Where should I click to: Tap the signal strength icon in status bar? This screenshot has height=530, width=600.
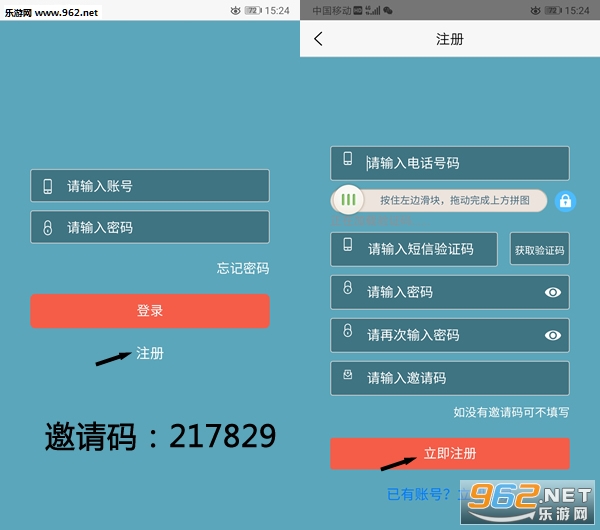coord(373,11)
